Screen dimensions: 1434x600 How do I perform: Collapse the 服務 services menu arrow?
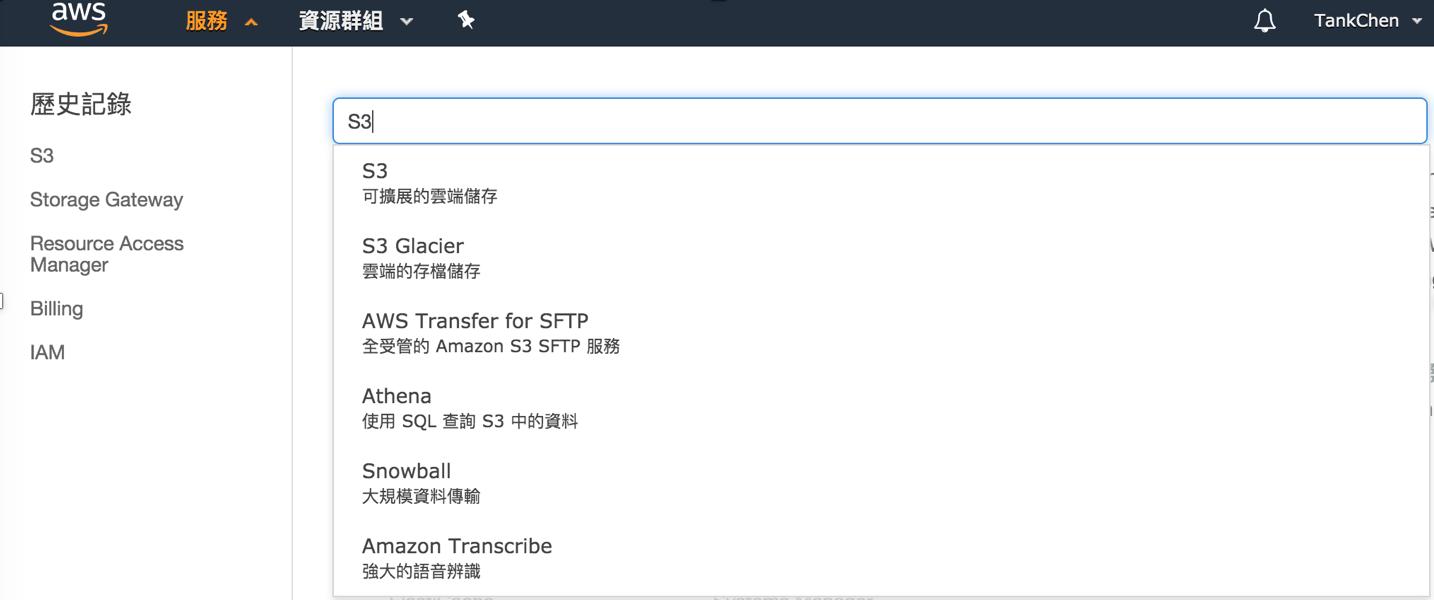point(251,22)
